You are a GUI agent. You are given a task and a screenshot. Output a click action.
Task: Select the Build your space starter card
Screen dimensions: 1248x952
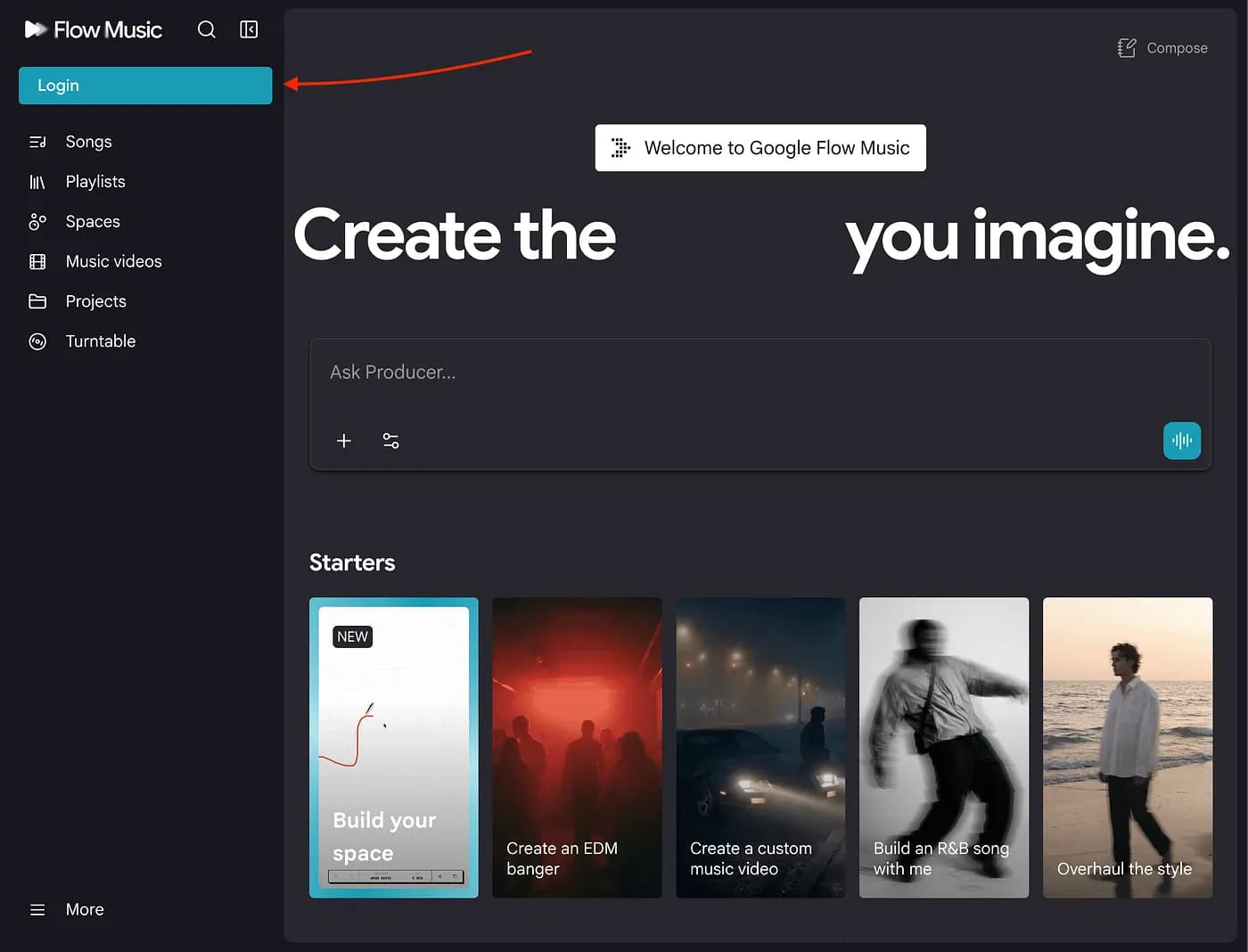[x=394, y=748]
